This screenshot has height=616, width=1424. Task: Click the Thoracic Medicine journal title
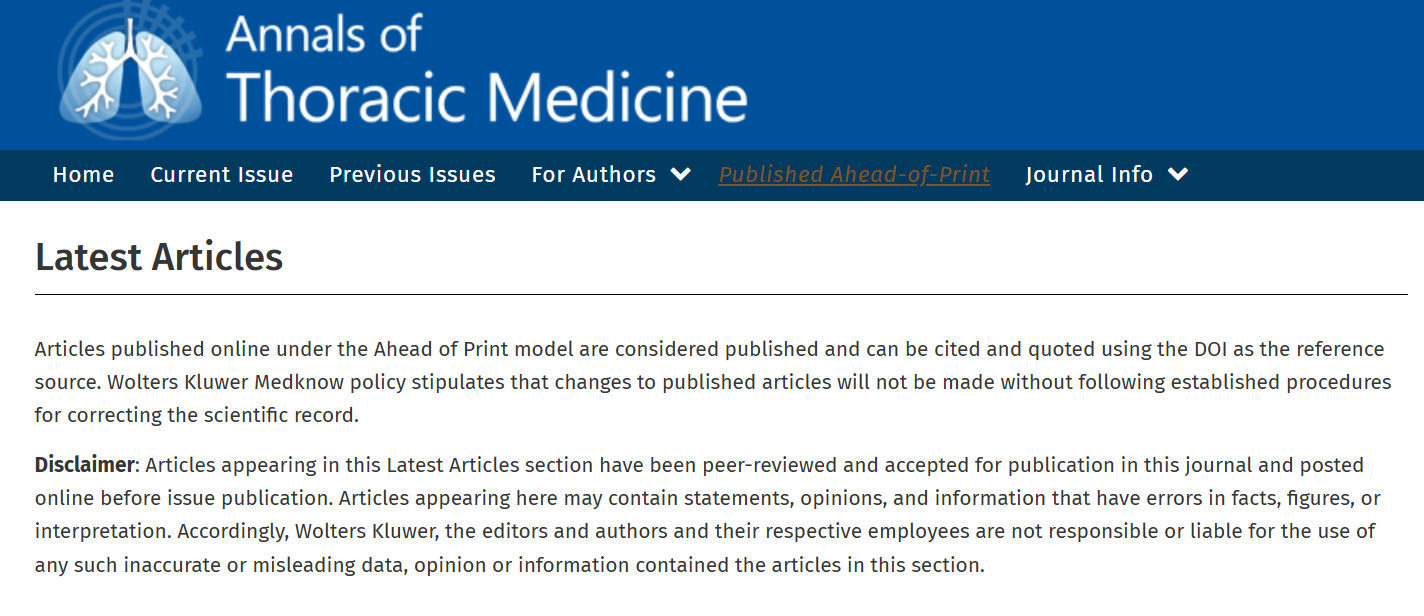coord(487,98)
